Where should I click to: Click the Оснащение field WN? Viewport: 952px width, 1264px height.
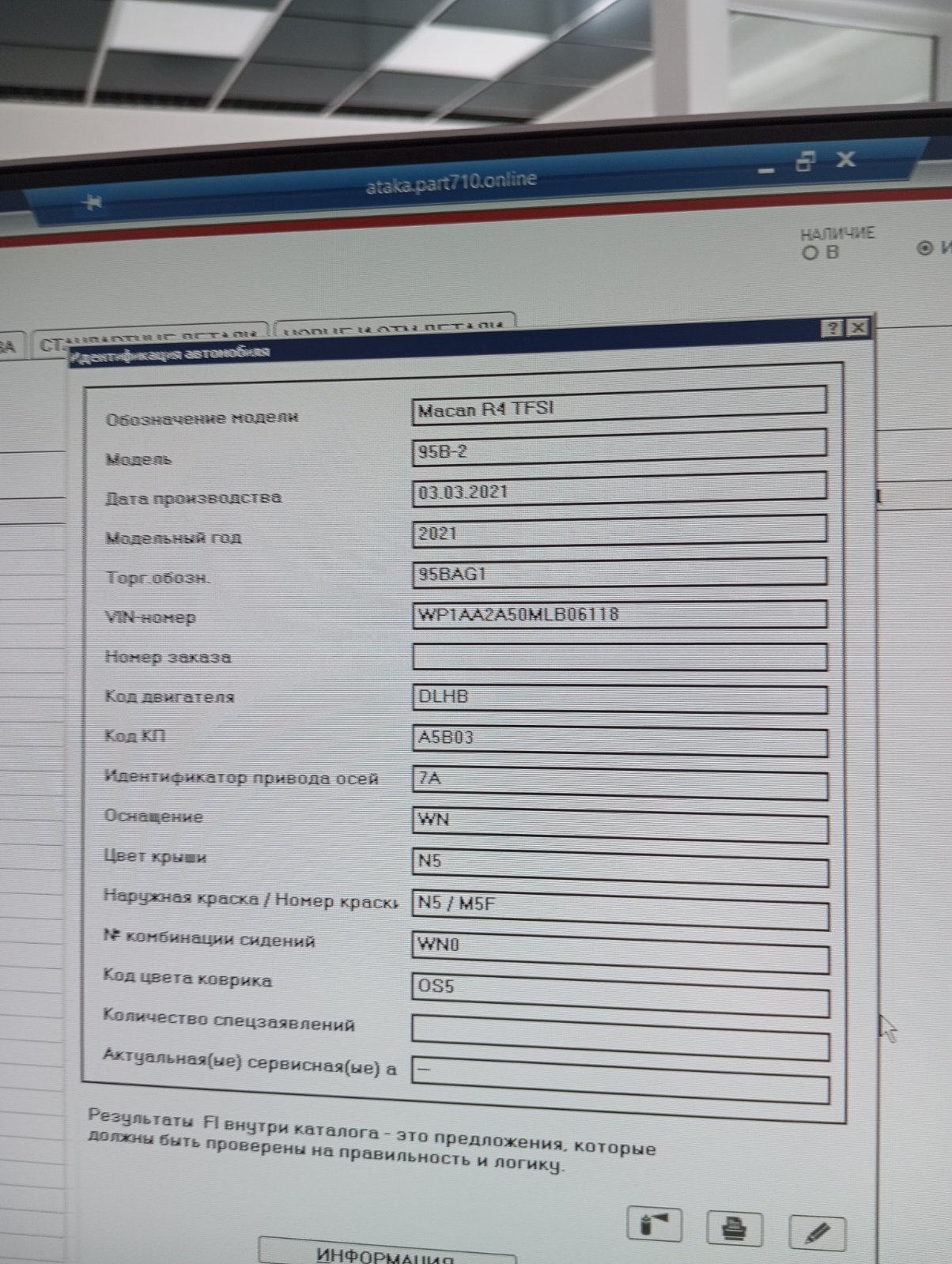point(620,824)
